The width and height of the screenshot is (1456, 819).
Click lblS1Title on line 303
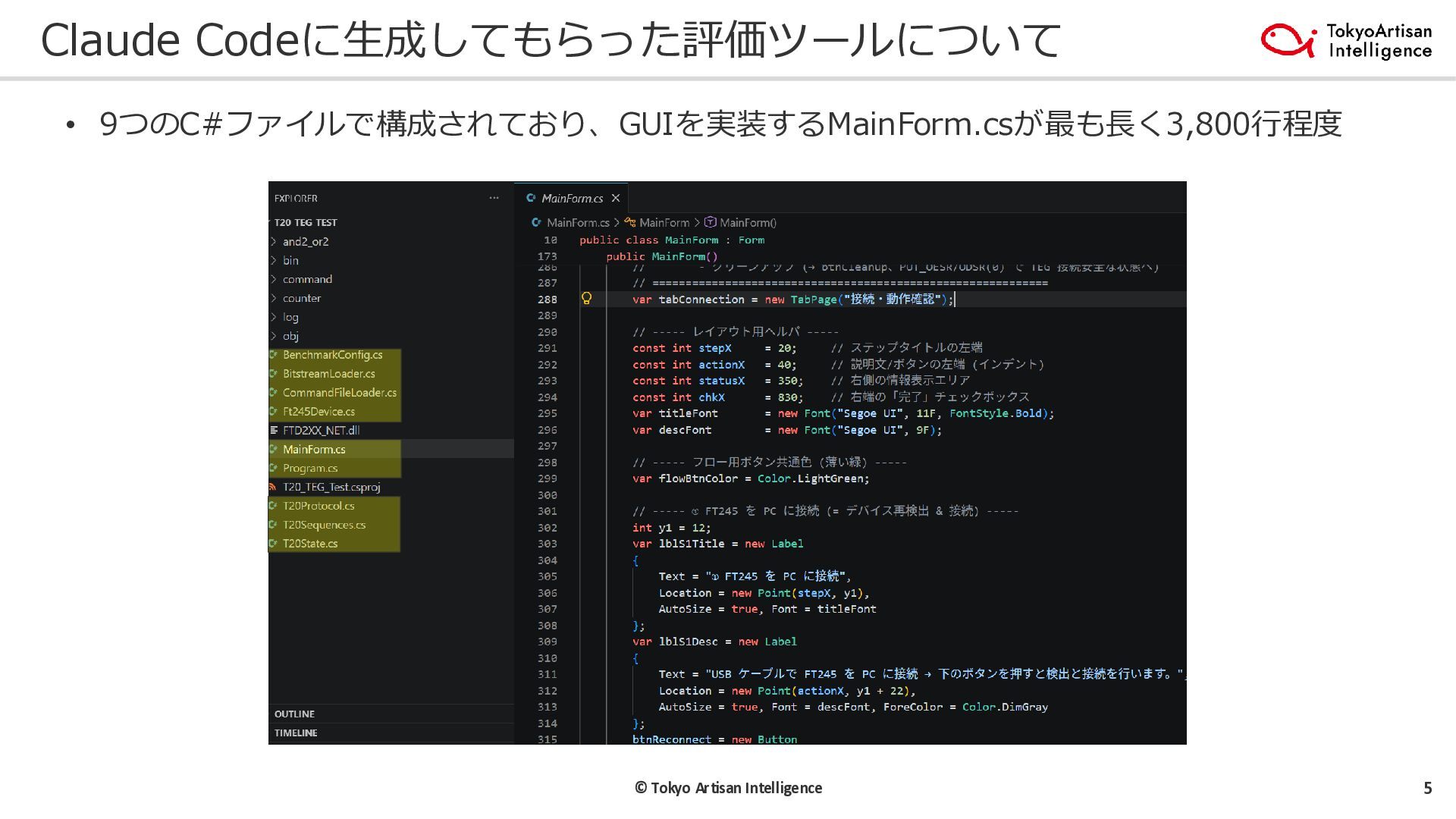click(x=691, y=544)
